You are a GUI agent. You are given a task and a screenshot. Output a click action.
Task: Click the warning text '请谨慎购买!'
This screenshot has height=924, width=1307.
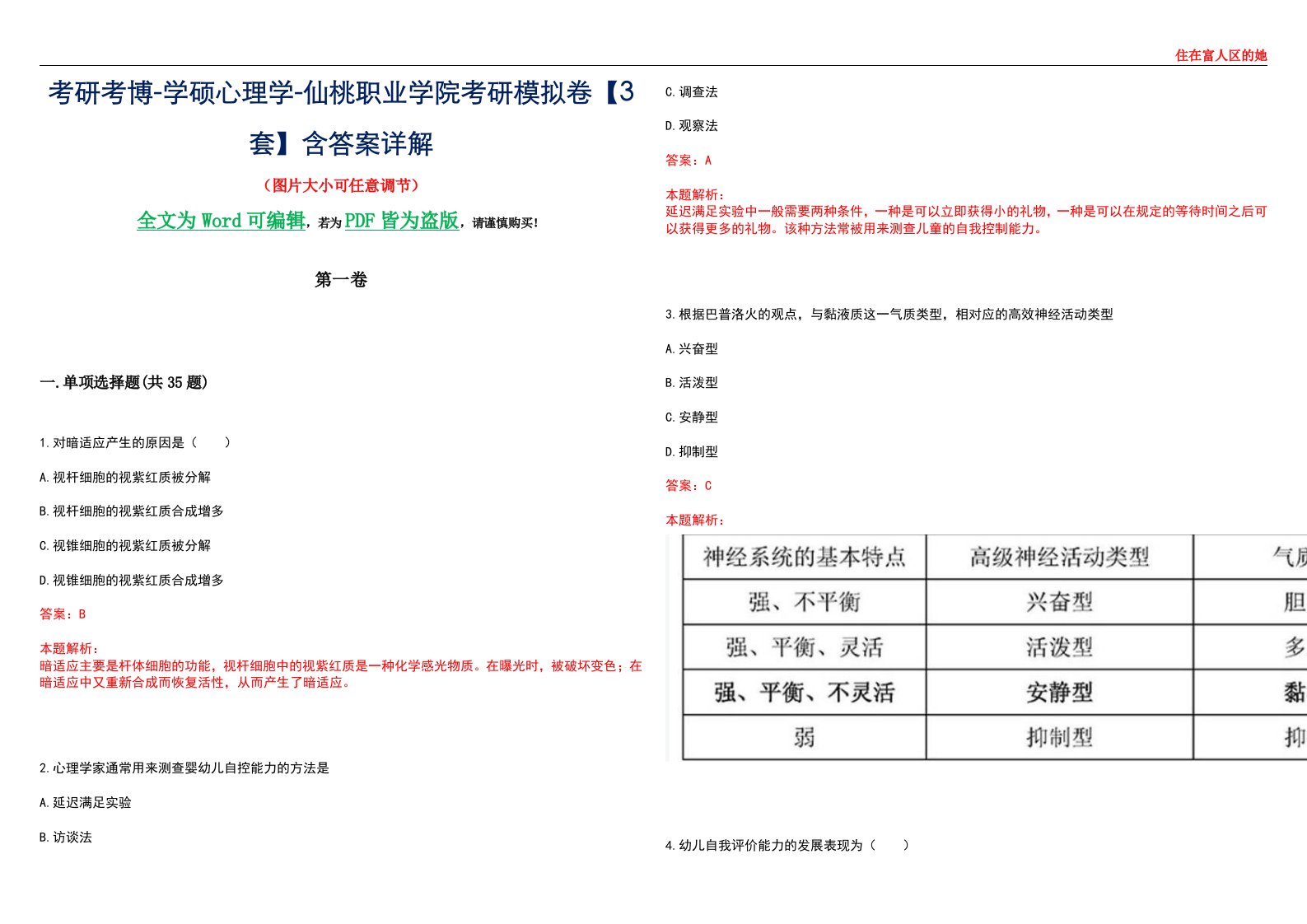(x=505, y=223)
